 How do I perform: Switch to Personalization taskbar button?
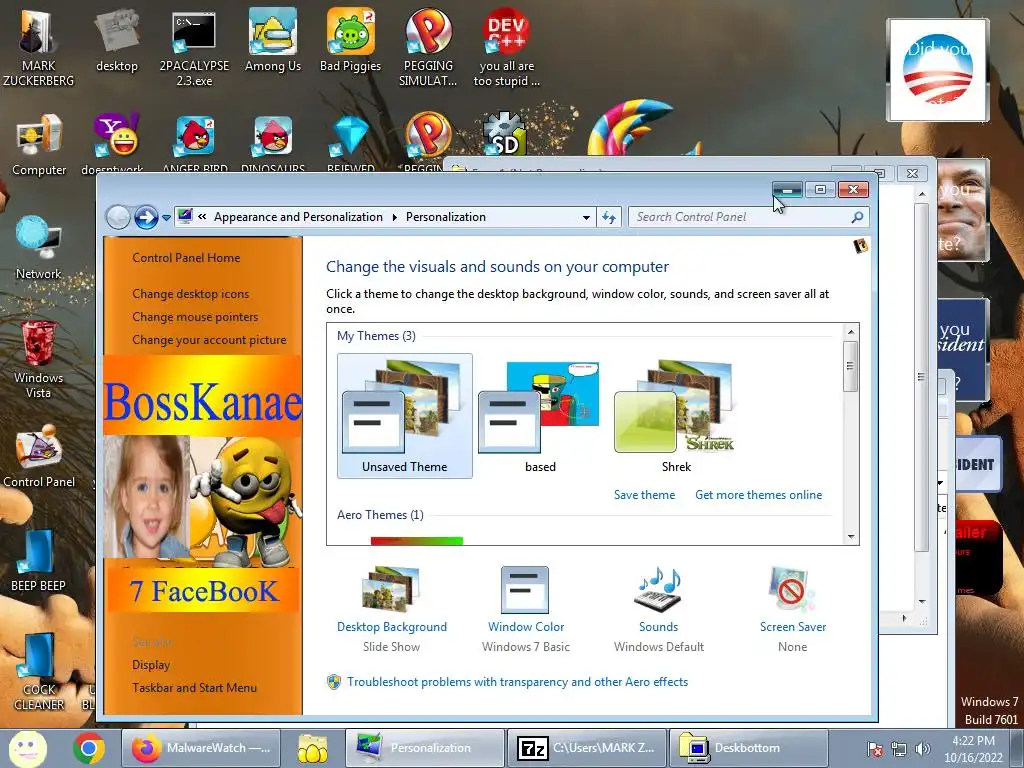(x=424, y=748)
